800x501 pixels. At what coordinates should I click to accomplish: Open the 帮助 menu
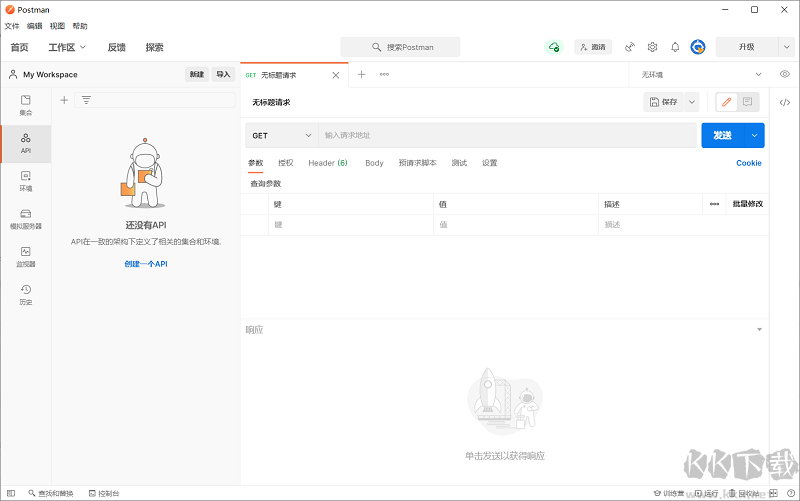(80, 26)
